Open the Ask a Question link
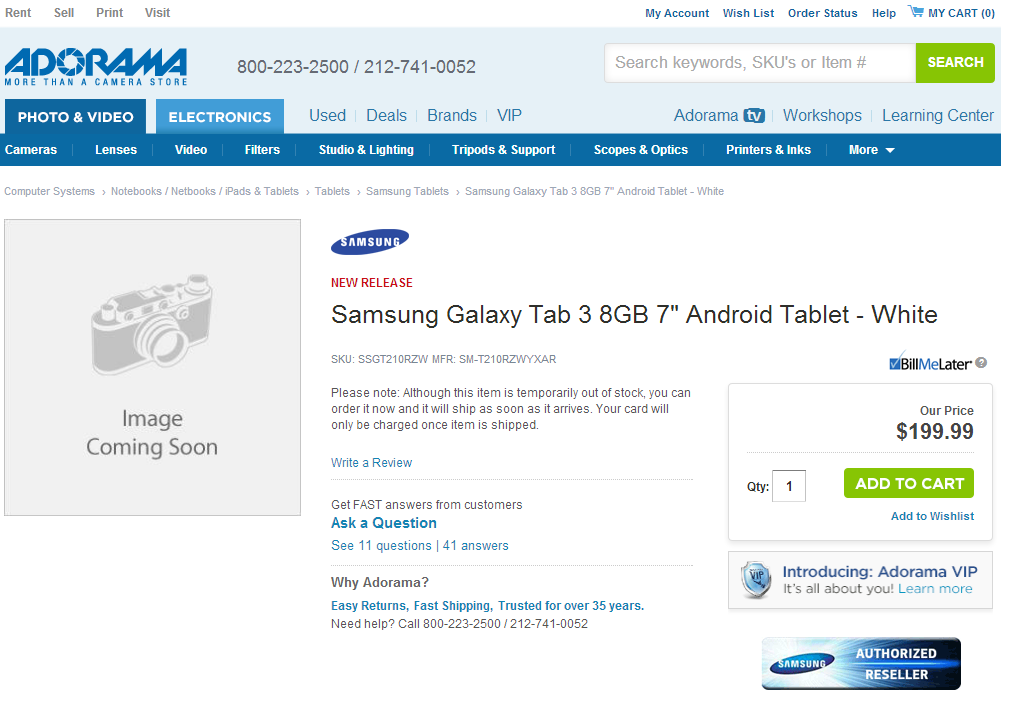1012x712 pixels. 384,523
